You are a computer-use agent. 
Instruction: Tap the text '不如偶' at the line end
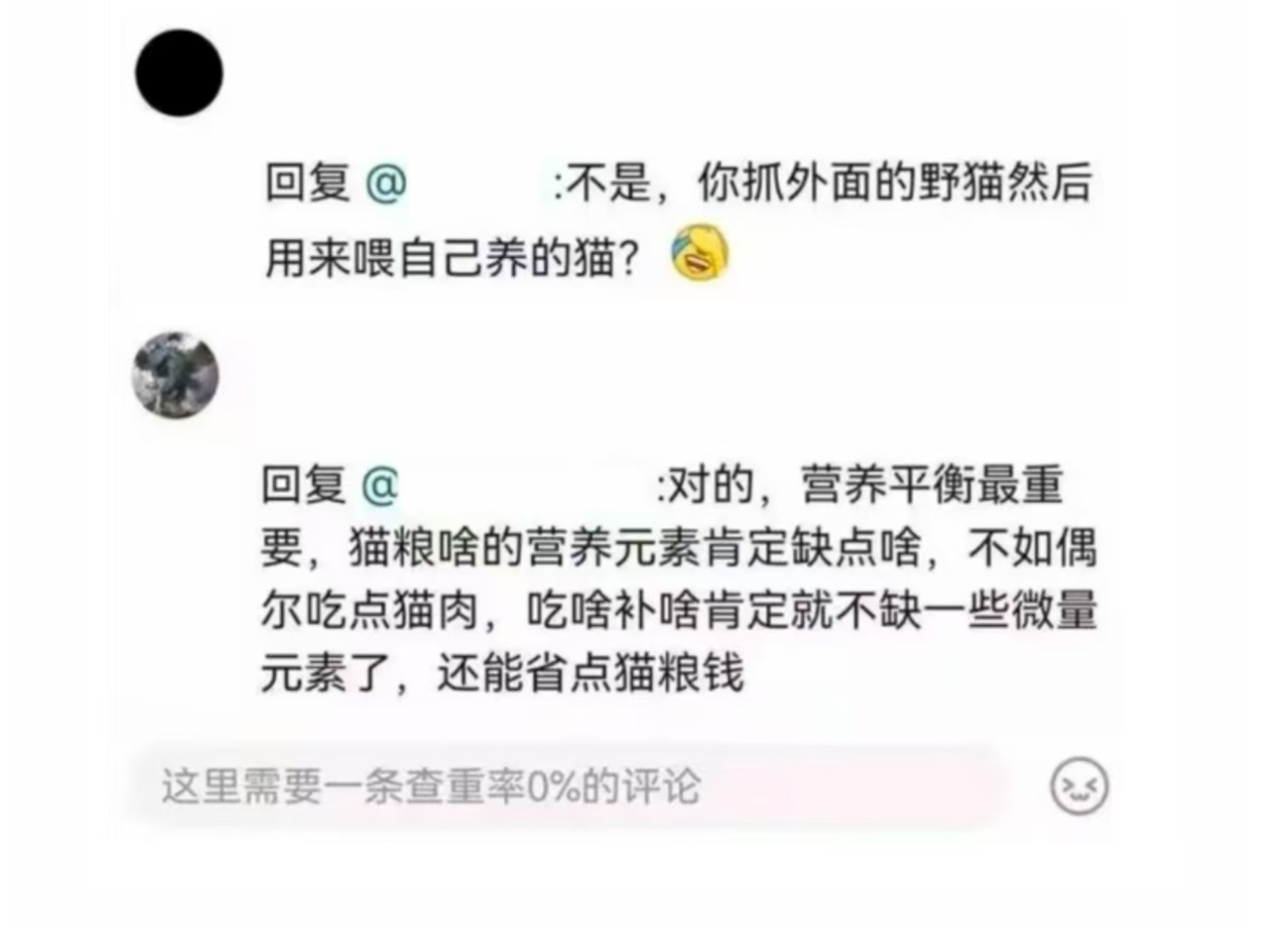(x=1033, y=548)
